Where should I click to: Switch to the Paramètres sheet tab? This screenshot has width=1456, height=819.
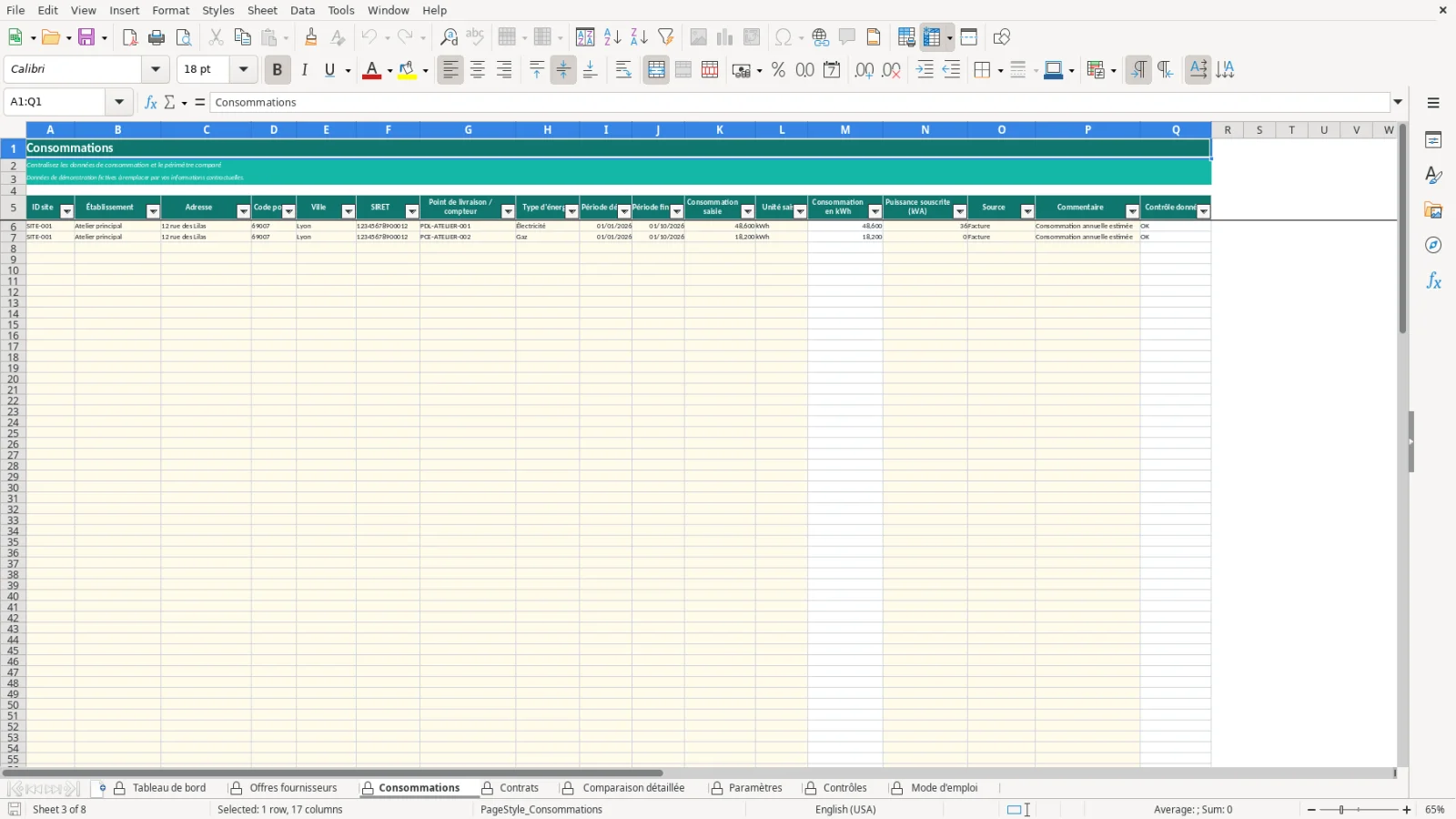click(x=755, y=788)
